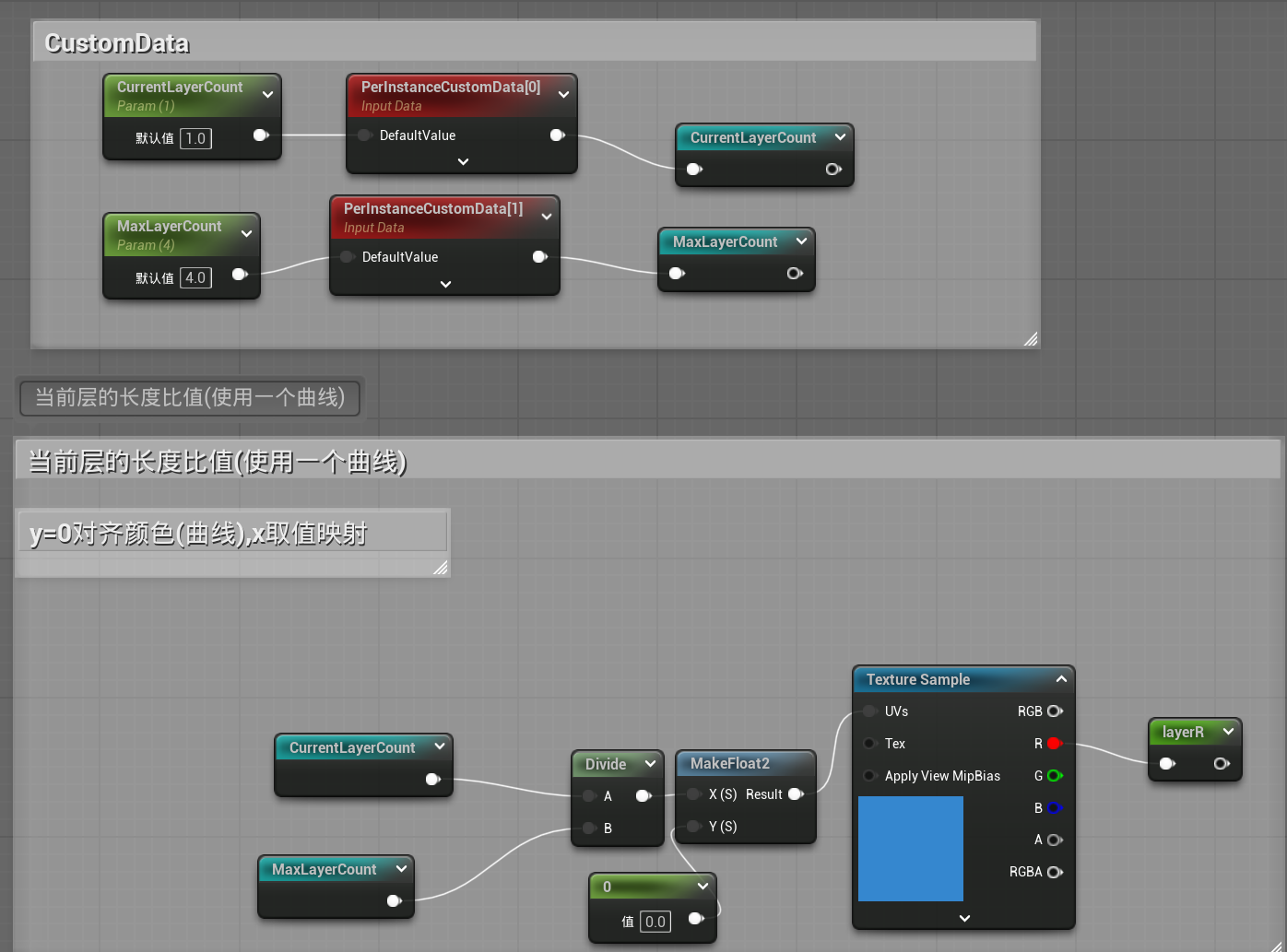Click the Divide node's A input pin
The image size is (1287, 952).
pyautogui.click(x=590, y=796)
